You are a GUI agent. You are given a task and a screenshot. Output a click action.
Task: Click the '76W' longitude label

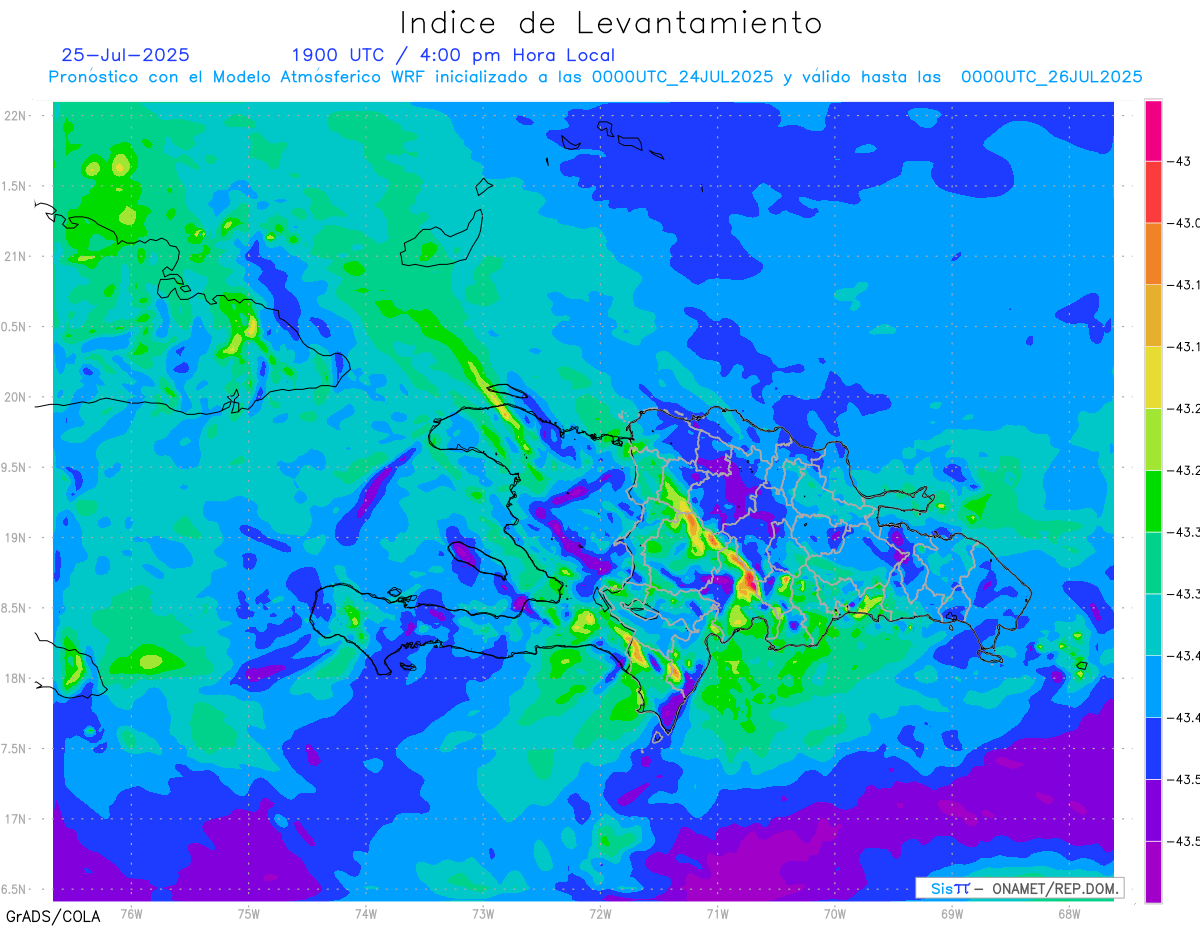click(131, 913)
